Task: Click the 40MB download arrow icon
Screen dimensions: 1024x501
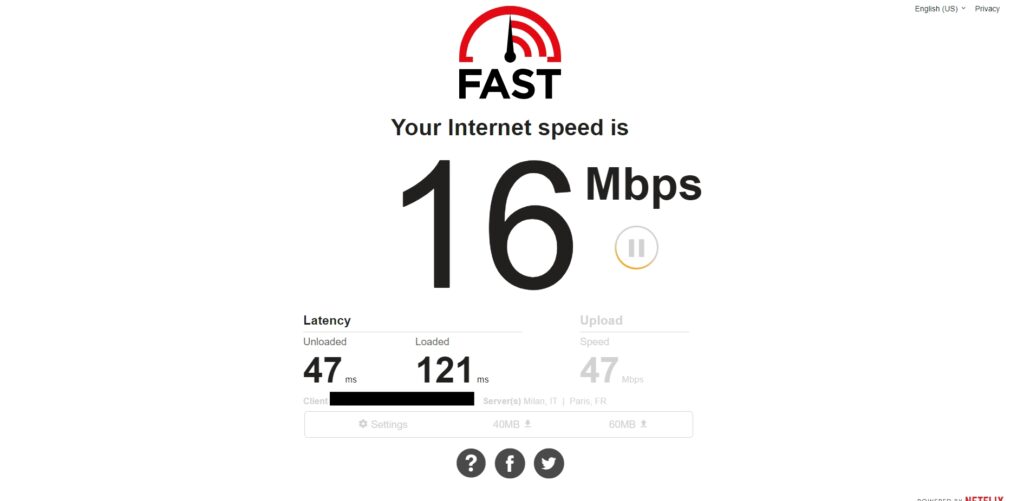Action: pos(528,424)
